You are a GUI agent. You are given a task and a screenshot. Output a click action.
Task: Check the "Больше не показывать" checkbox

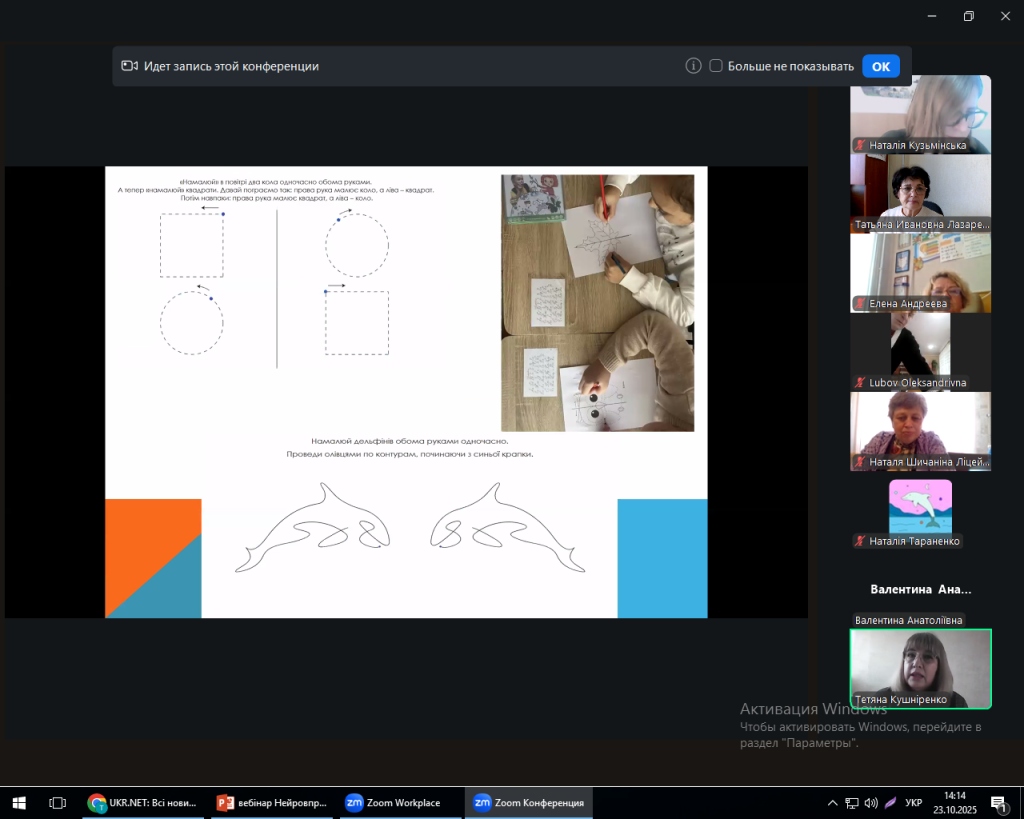(716, 66)
